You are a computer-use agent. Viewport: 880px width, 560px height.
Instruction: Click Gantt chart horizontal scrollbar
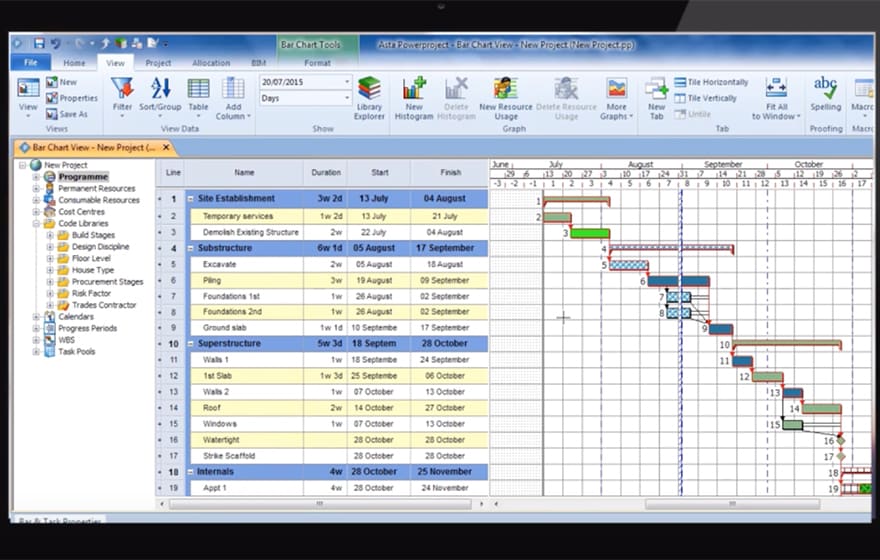click(732, 504)
